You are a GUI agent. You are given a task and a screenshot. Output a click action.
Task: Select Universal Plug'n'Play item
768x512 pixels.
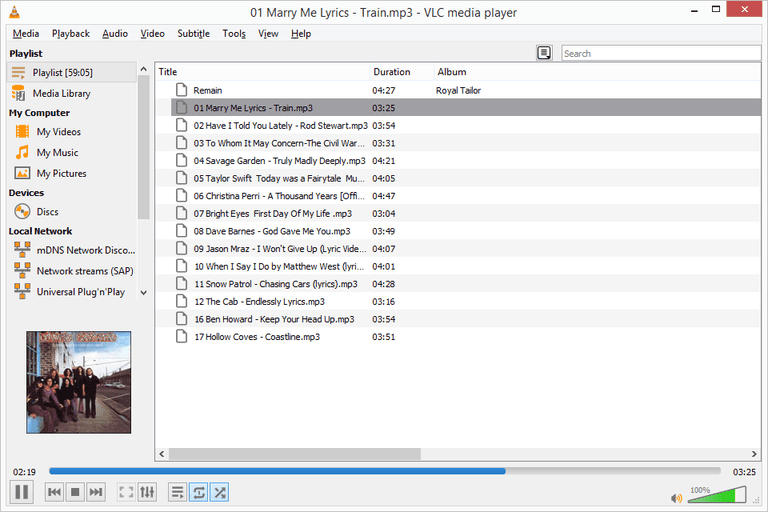pyautogui.click(x=72, y=292)
